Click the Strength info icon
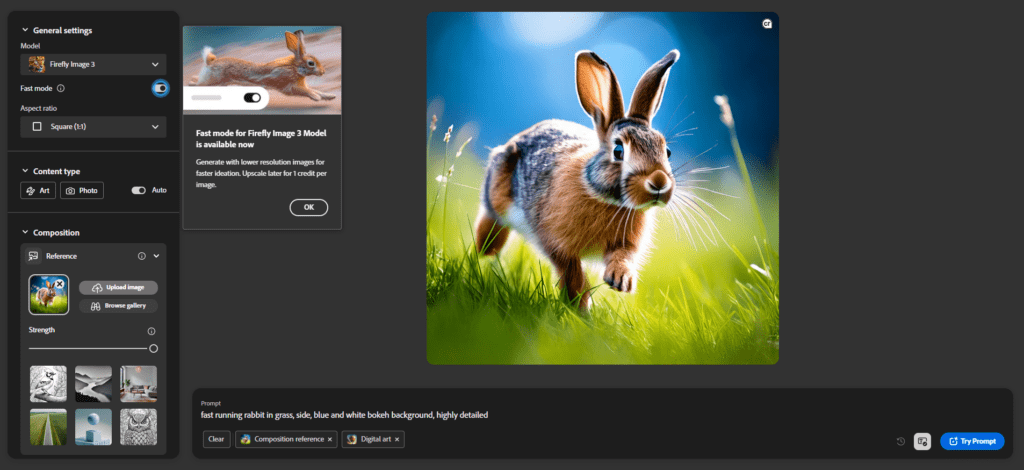 pyautogui.click(x=151, y=331)
